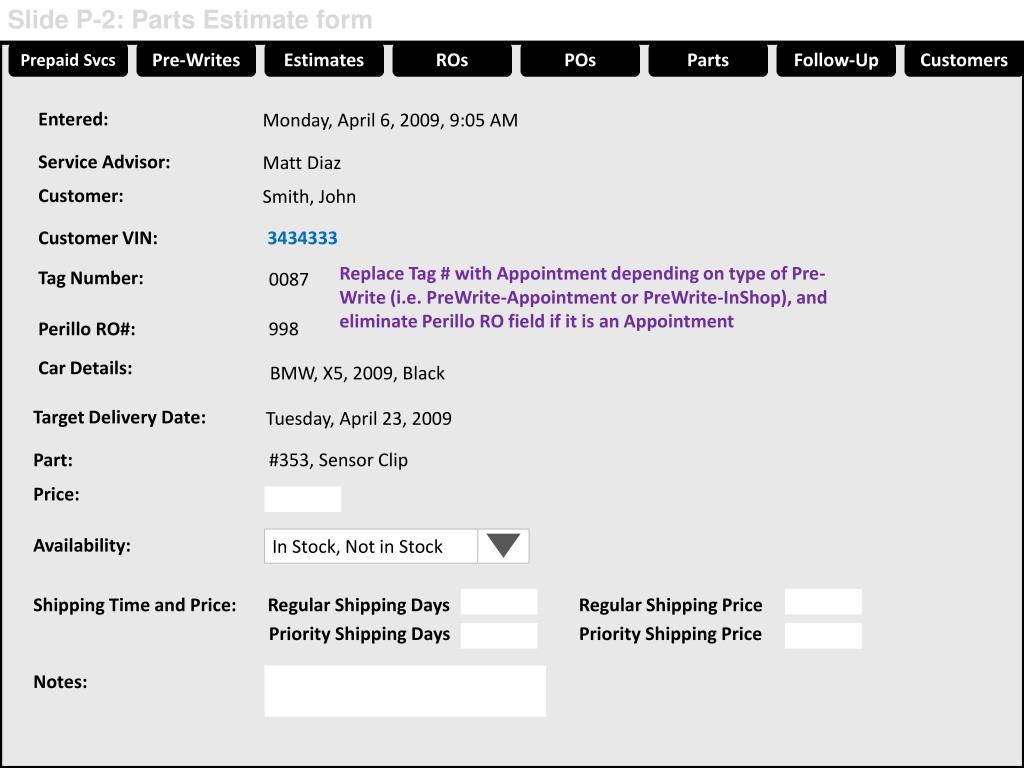Click the Price input field
Screen dimensions: 1024x768
[x=302, y=499]
